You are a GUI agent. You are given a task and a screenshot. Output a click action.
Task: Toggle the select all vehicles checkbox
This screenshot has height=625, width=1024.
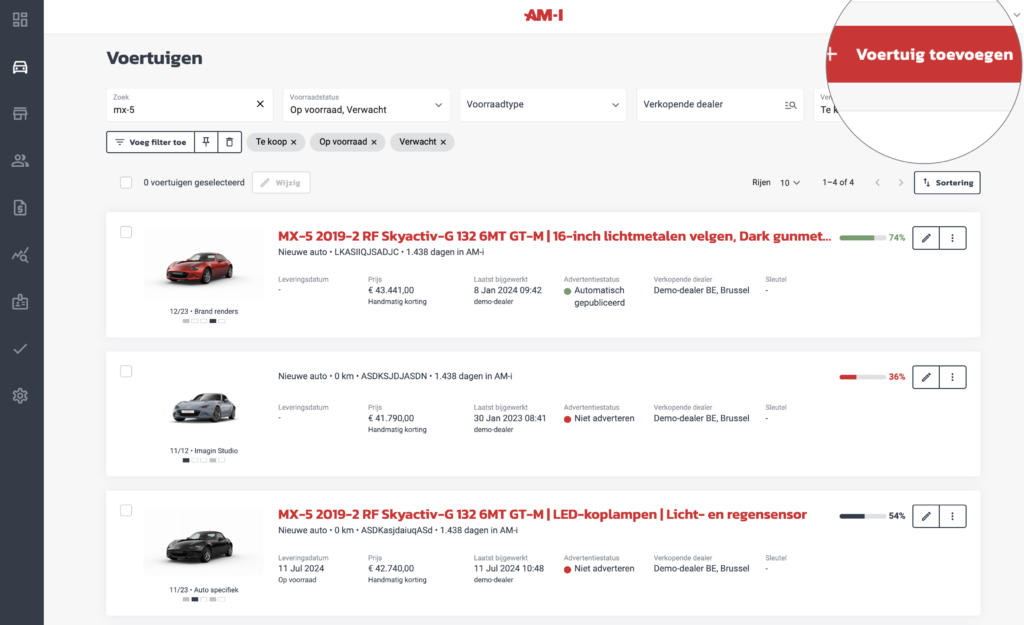(126, 183)
